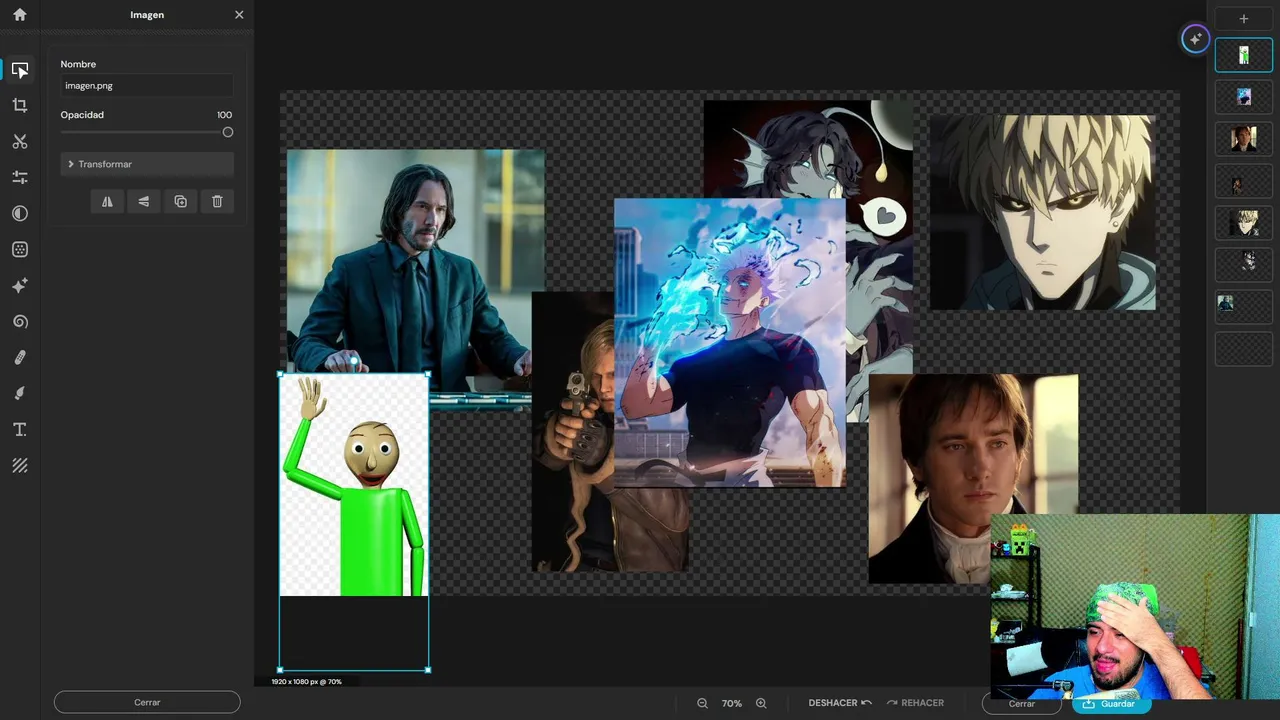The width and height of the screenshot is (1280, 720).
Task: Click the opacity value 100
Action: pos(224,115)
